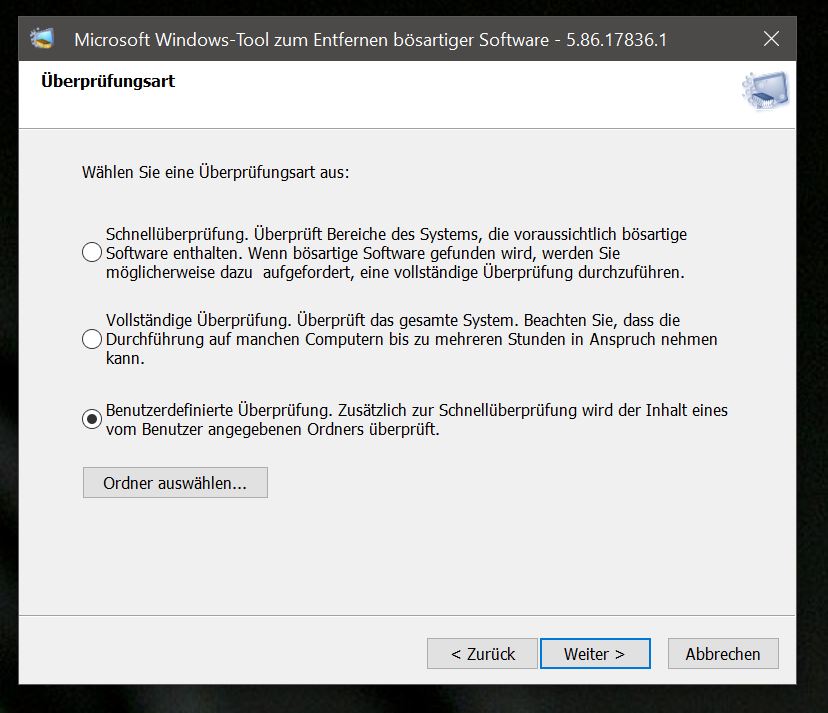828x713 pixels.
Task: Select the Vollständige Überprüfung radio button
Action: pyautogui.click(x=92, y=339)
